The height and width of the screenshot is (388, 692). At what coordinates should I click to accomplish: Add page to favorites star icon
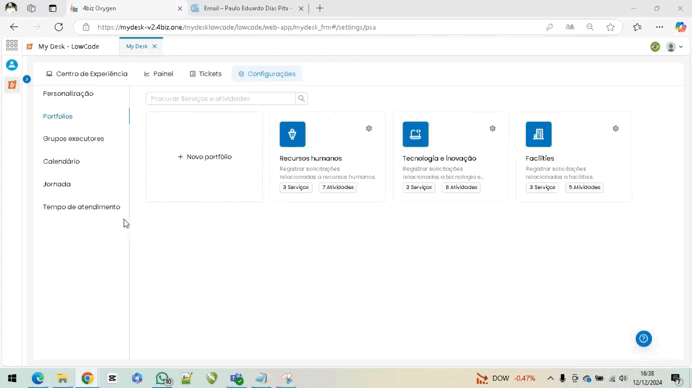[x=610, y=27]
